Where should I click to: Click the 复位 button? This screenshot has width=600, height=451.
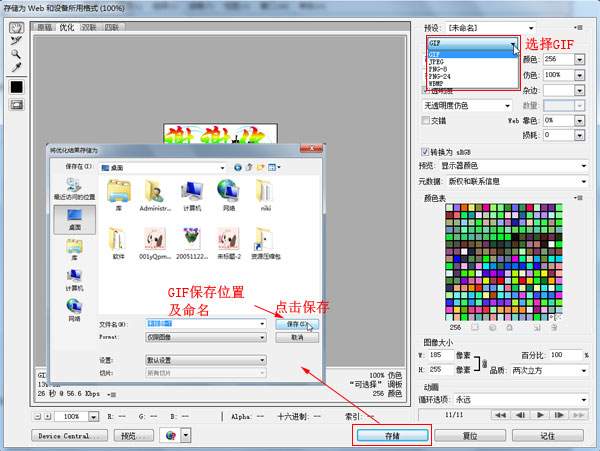click(470, 435)
